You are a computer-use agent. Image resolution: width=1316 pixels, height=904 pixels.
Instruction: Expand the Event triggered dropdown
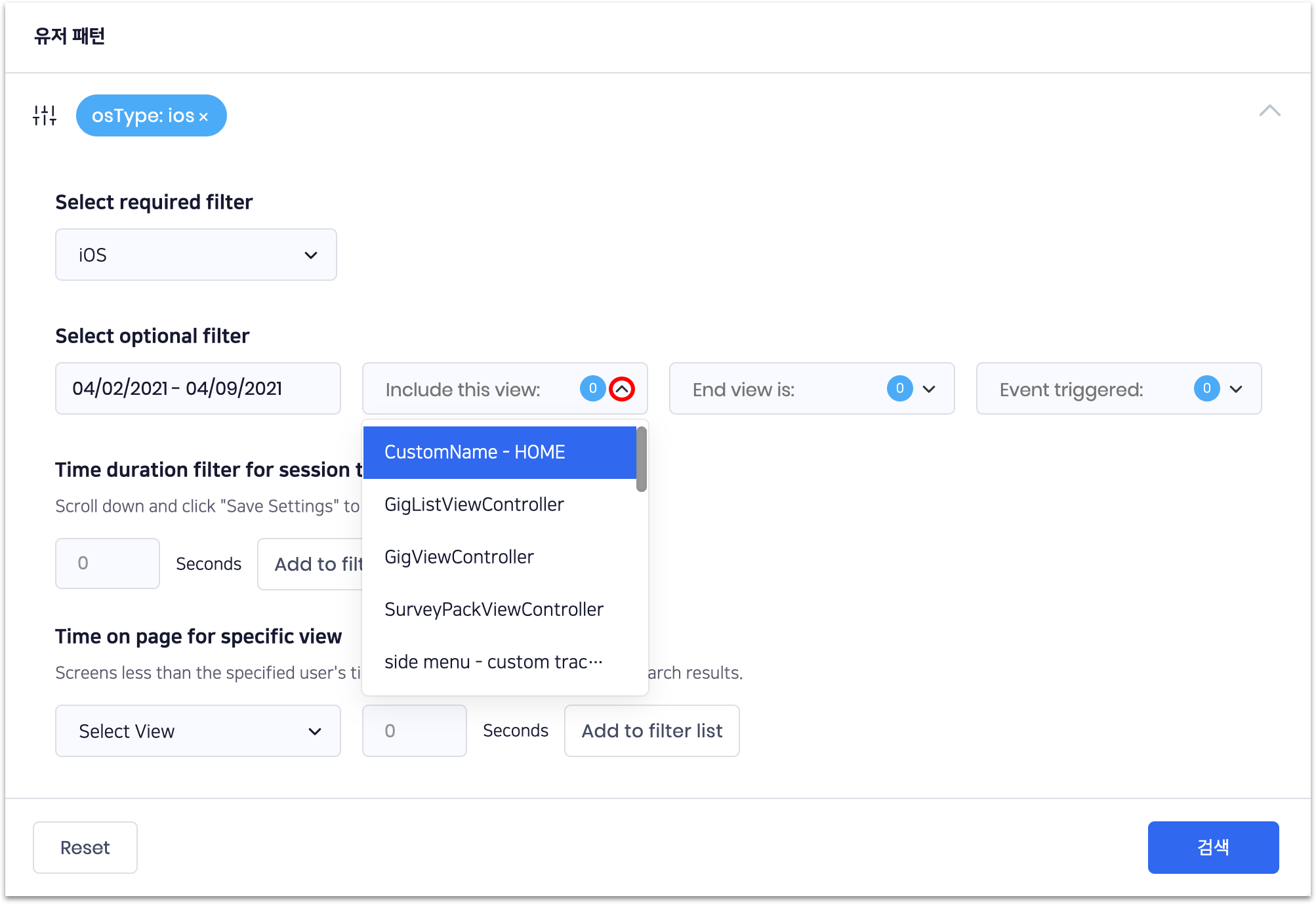pyautogui.click(x=1236, y=389)
